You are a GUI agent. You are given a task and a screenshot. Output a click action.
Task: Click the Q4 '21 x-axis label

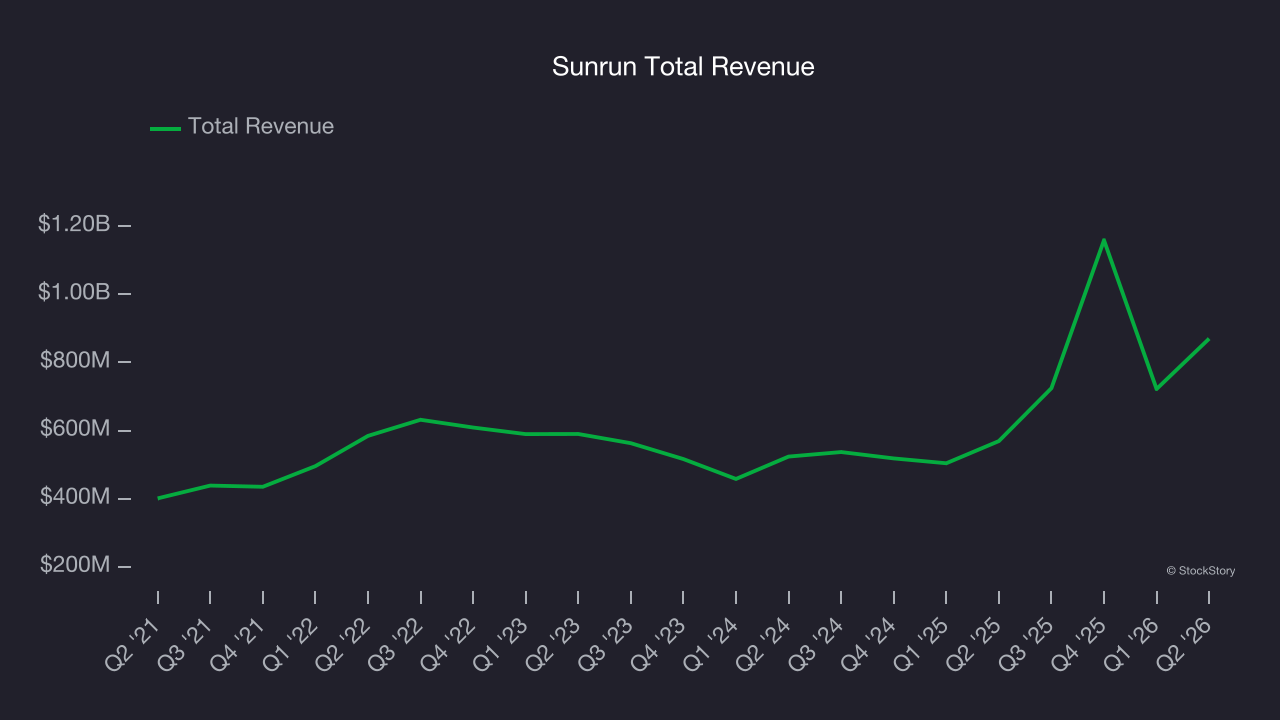pos(238,642)
